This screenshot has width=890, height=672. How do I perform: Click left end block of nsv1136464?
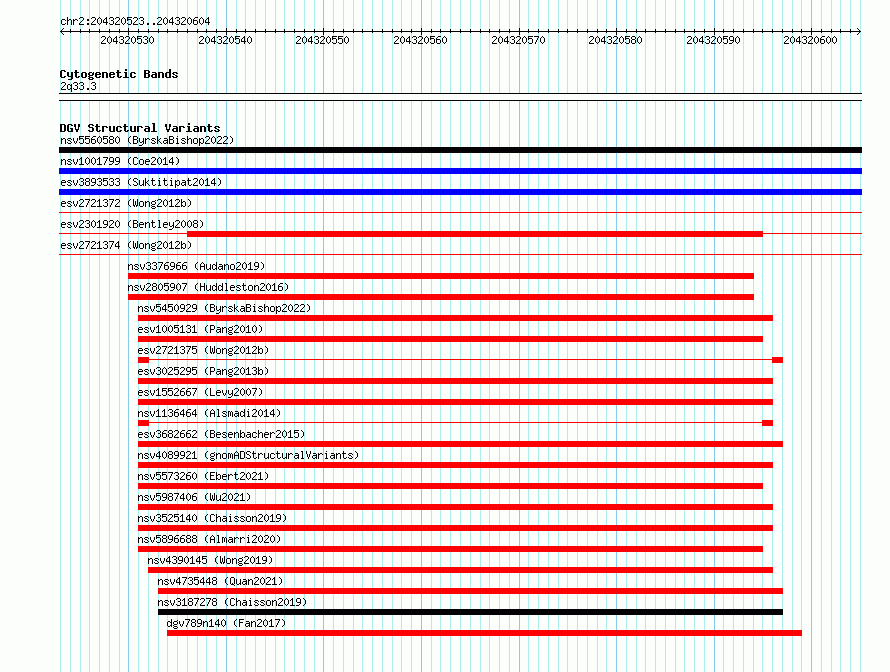click(143, 423)
